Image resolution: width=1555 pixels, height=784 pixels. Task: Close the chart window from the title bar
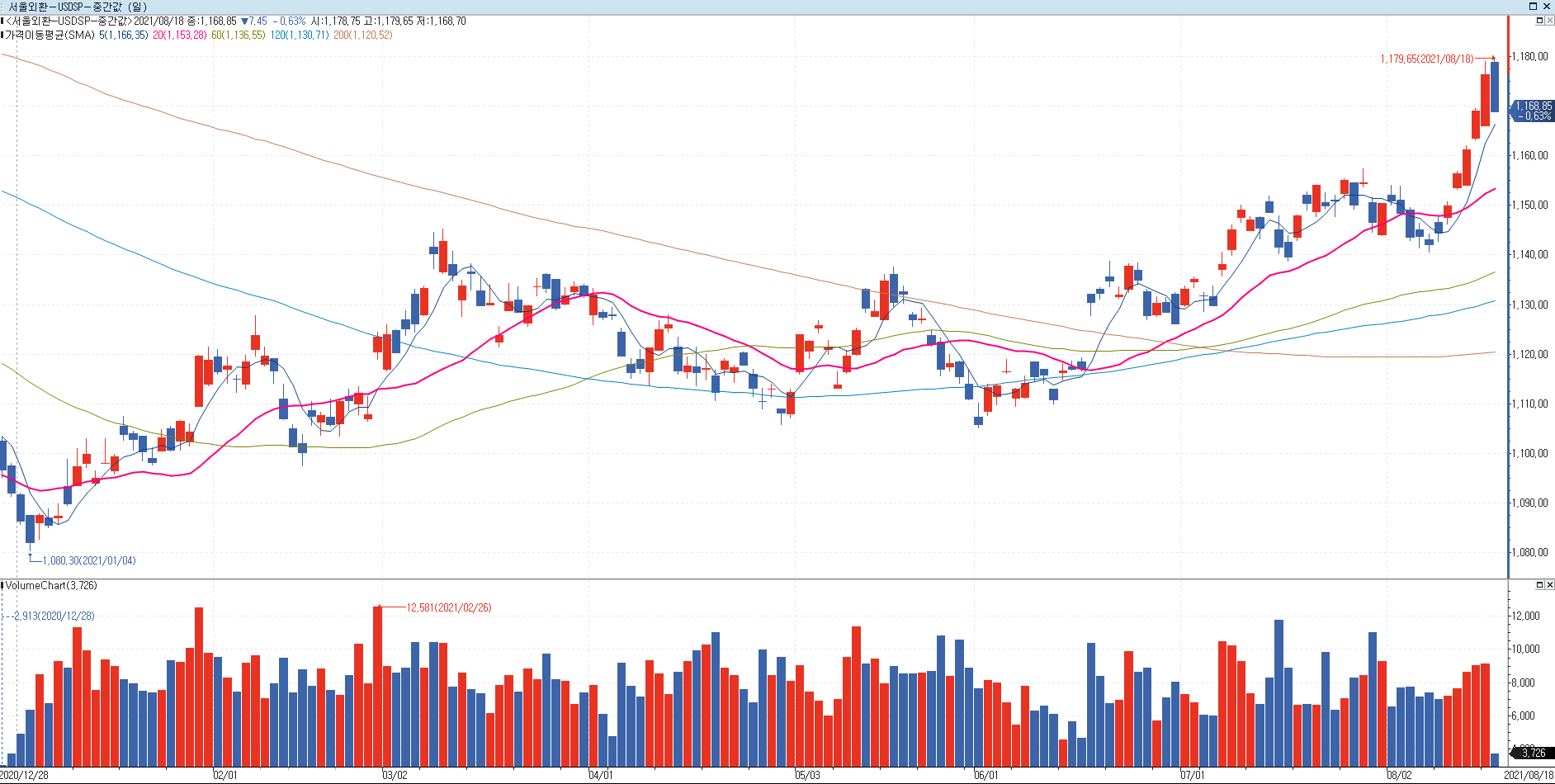pyautogui.click(x=1547, y=7)
